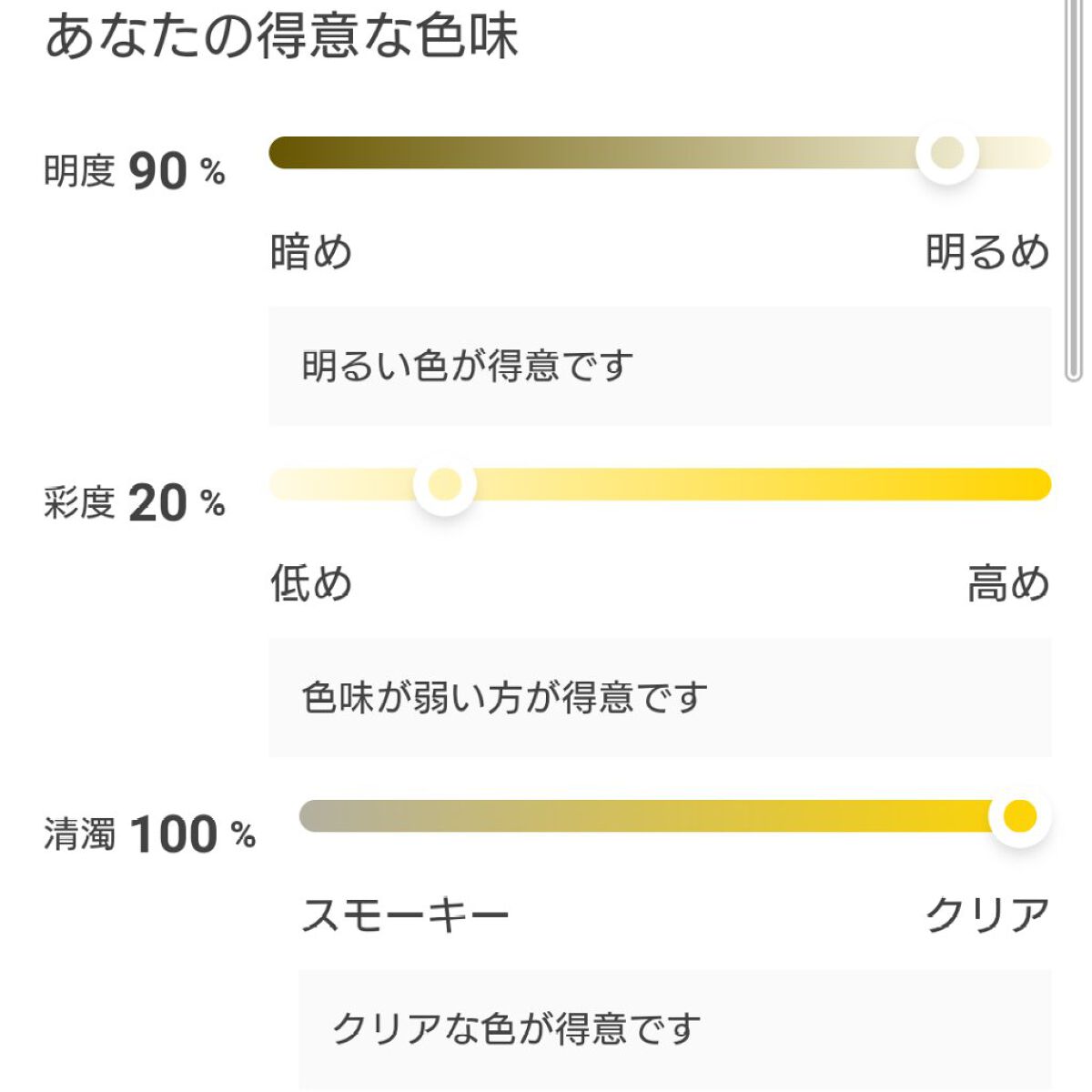
Task: Tap the 暗め label under brightness slider
Action: tap(310, 252)
